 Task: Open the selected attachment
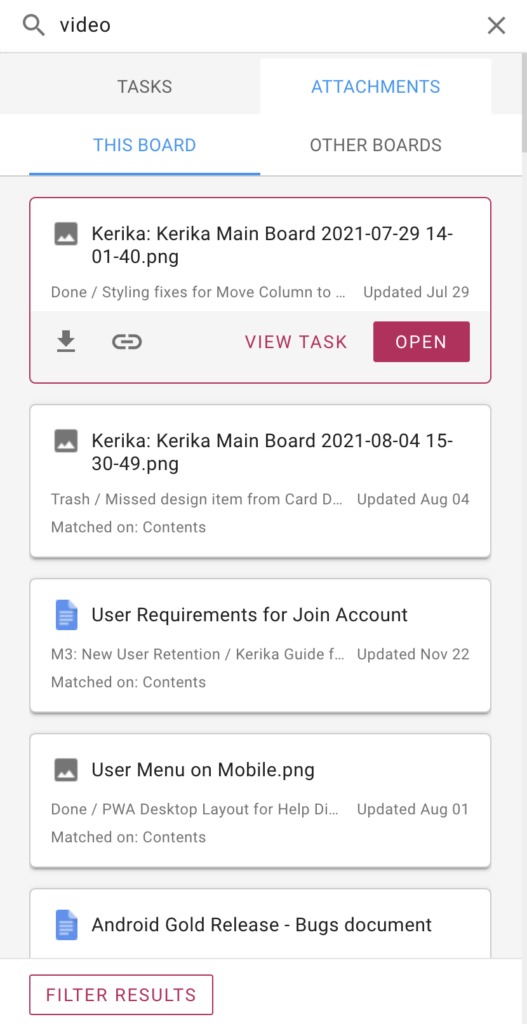[421, 342]
